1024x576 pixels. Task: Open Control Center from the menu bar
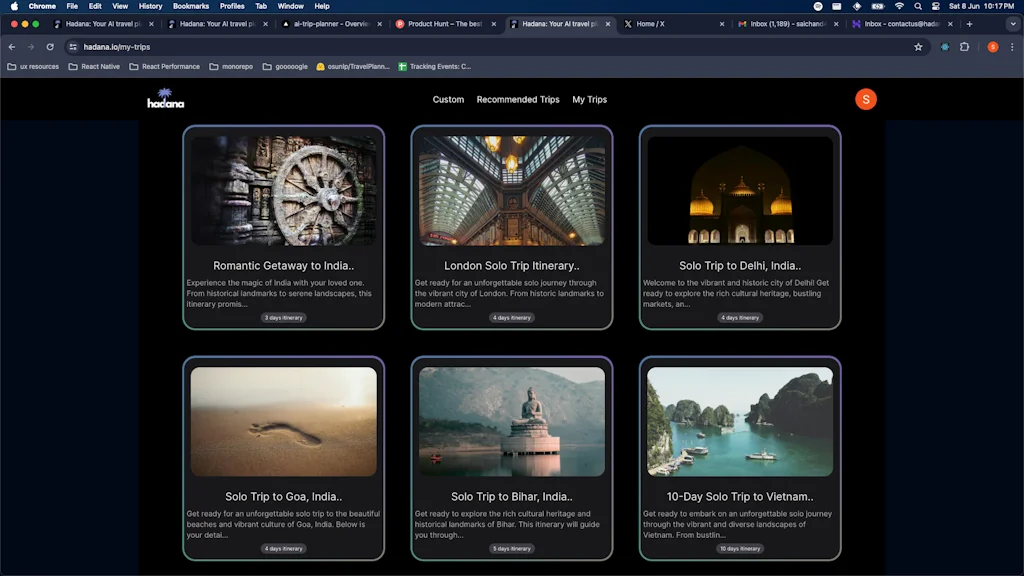(936, 6)
